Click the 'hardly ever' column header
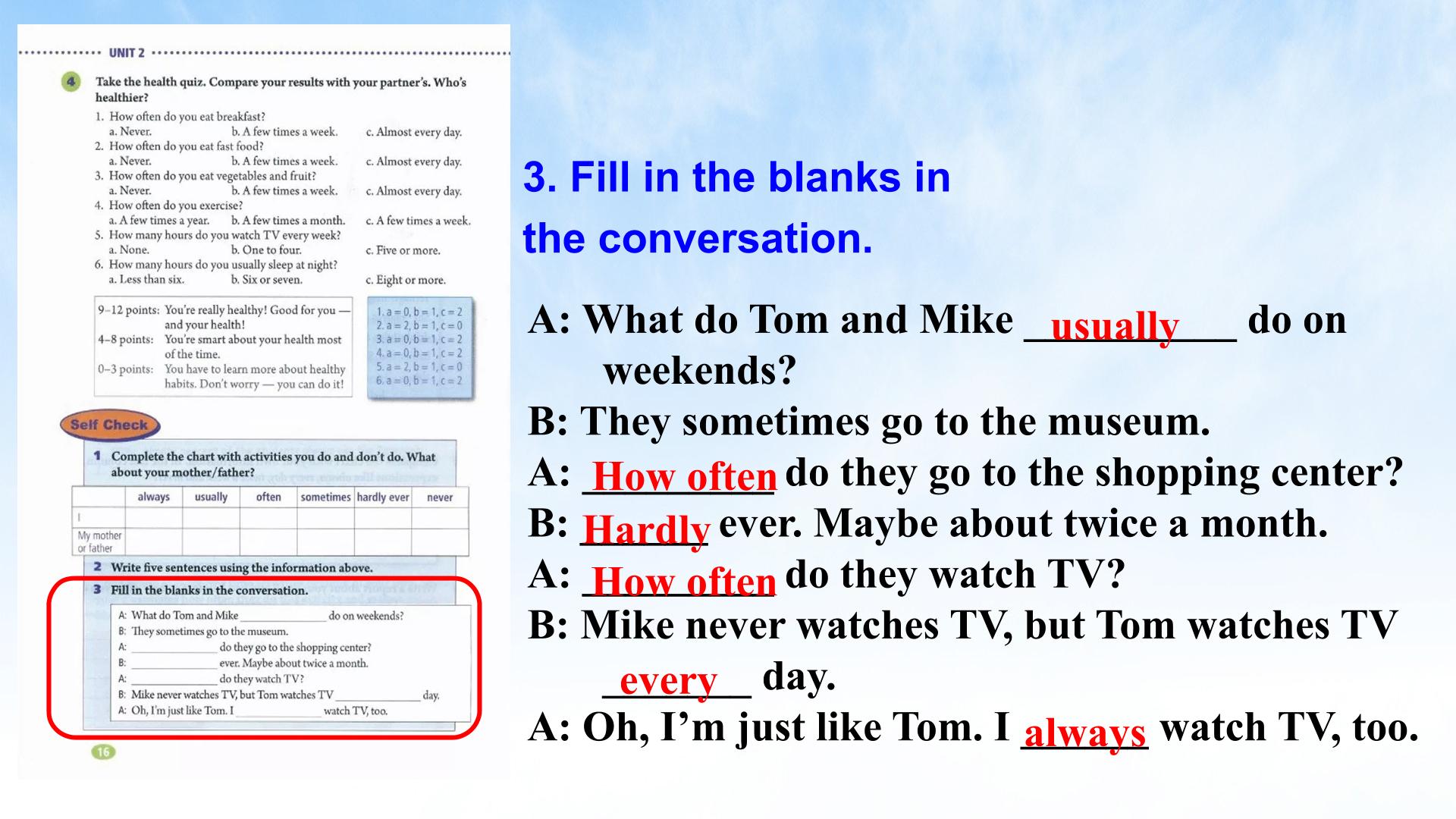Screen dimensions: 1456x819 coord(383,497)
